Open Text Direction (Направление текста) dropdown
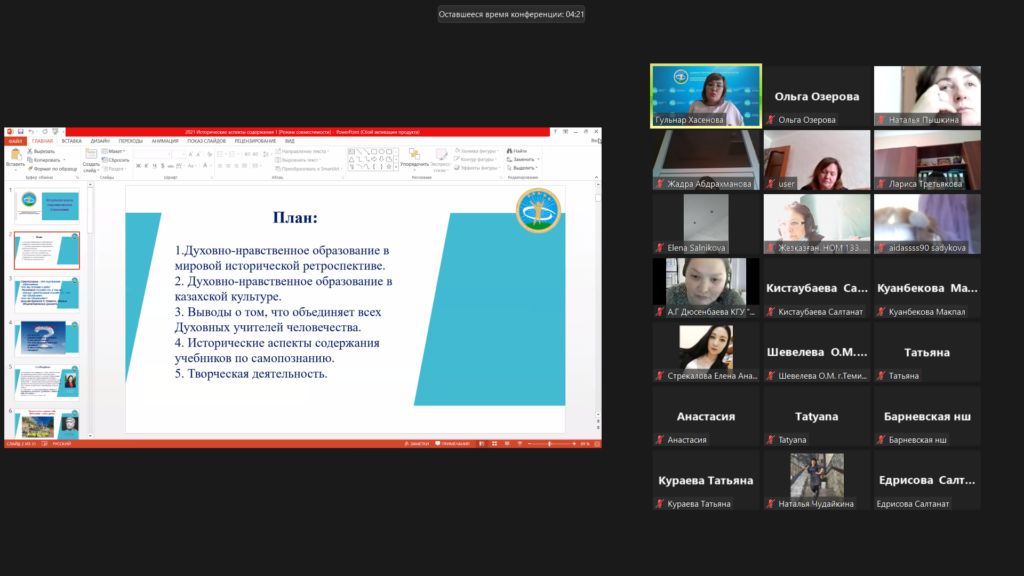The height and width of the screenshot is (576, 1024). (x=302, y=152)
